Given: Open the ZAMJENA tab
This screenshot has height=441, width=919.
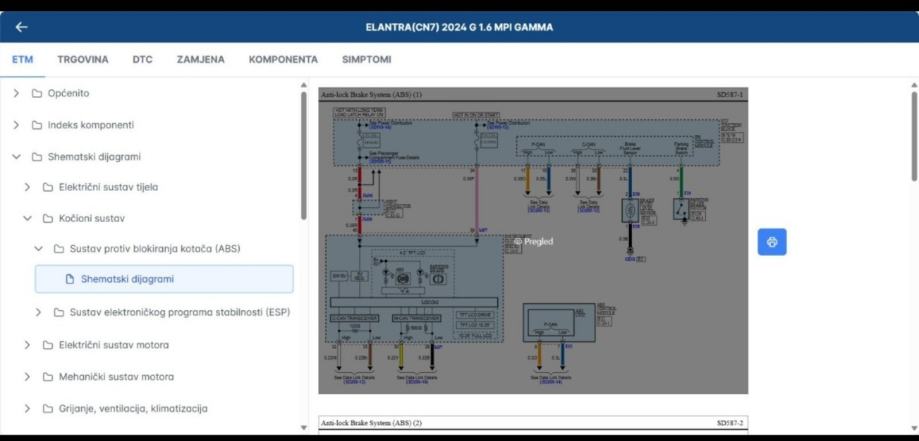Looking at the screenshot, I should 200,59.
